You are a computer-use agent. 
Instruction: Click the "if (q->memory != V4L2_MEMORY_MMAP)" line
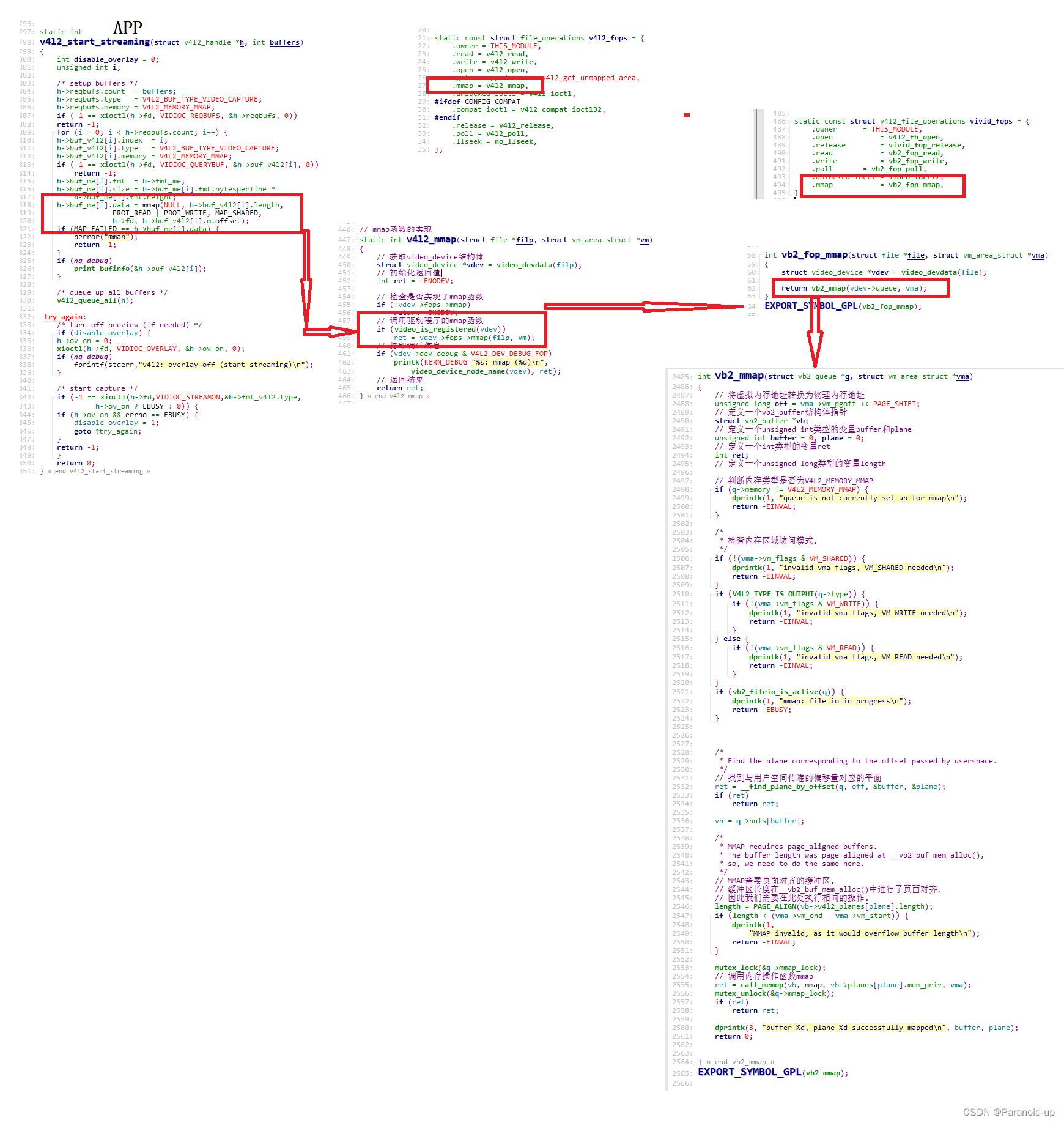[791, 489]
